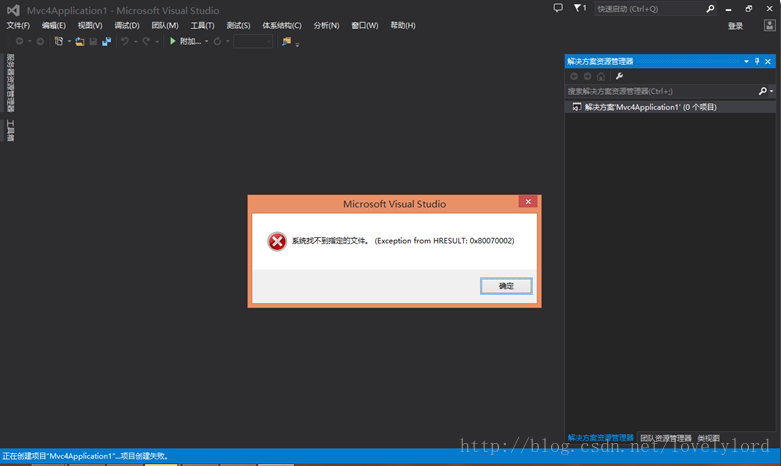Toggle auto-hide pin on Solution Explorer

pos(757,61)
